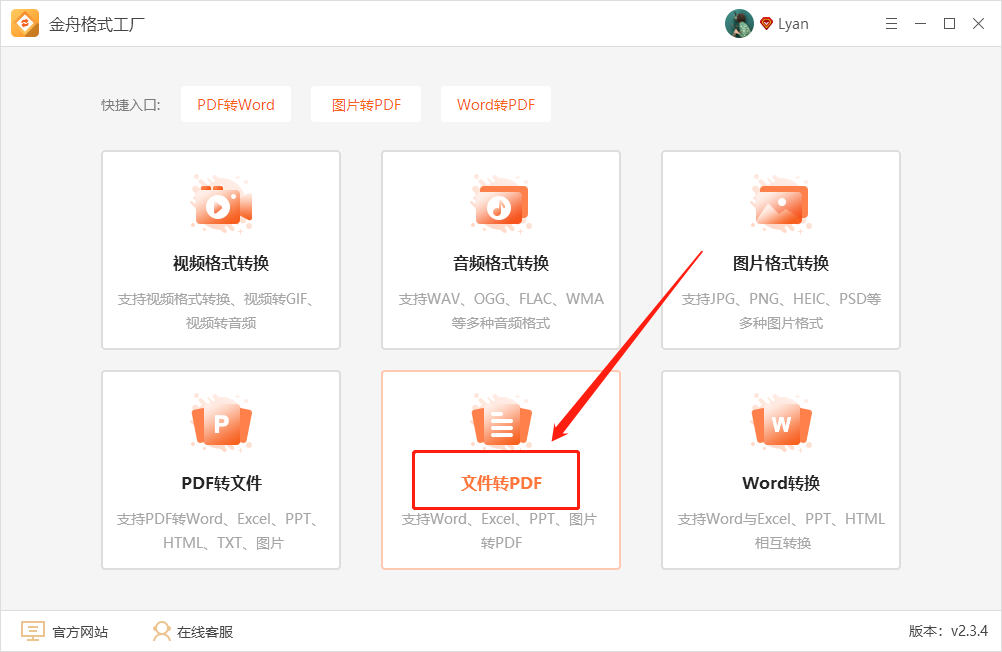Viewport: 1002px width, 652px height.
Task: Minimize the 金舟格式工厂 window
Action: coord(920,24)
